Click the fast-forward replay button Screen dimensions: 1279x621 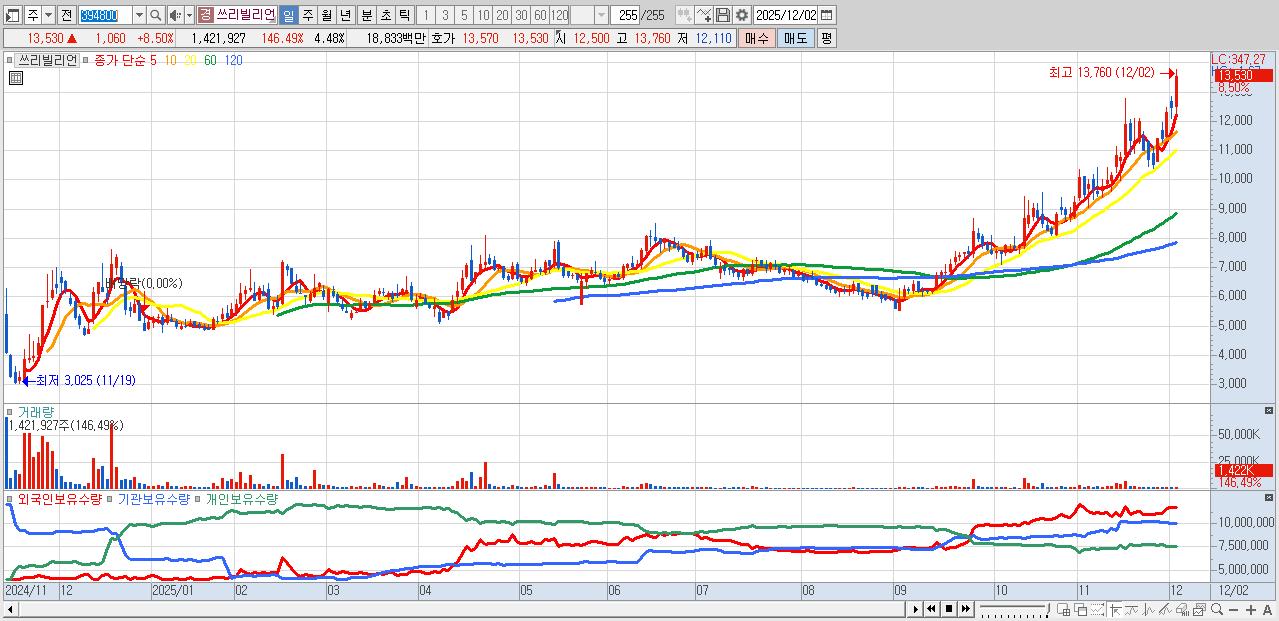[x=966, y=609]
